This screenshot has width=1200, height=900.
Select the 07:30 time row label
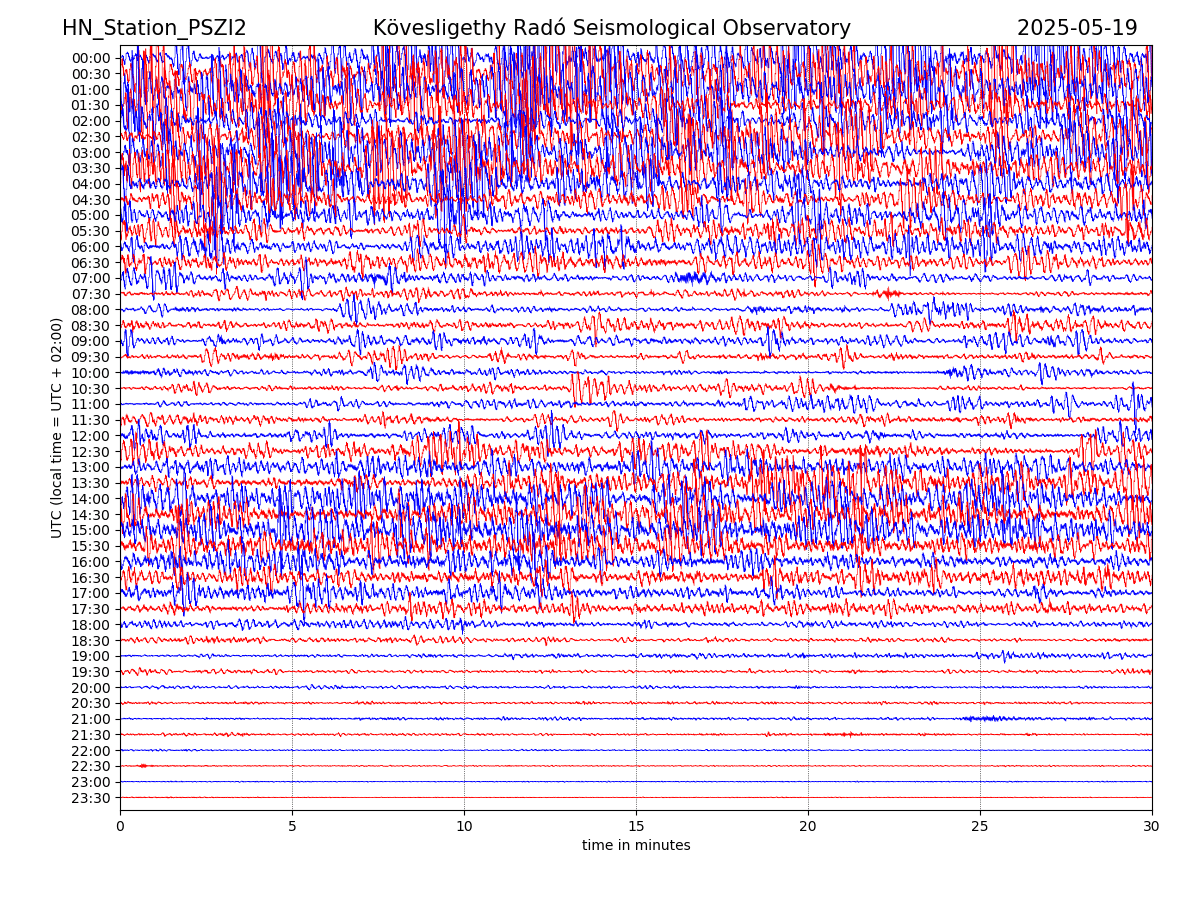click(90, 294)
